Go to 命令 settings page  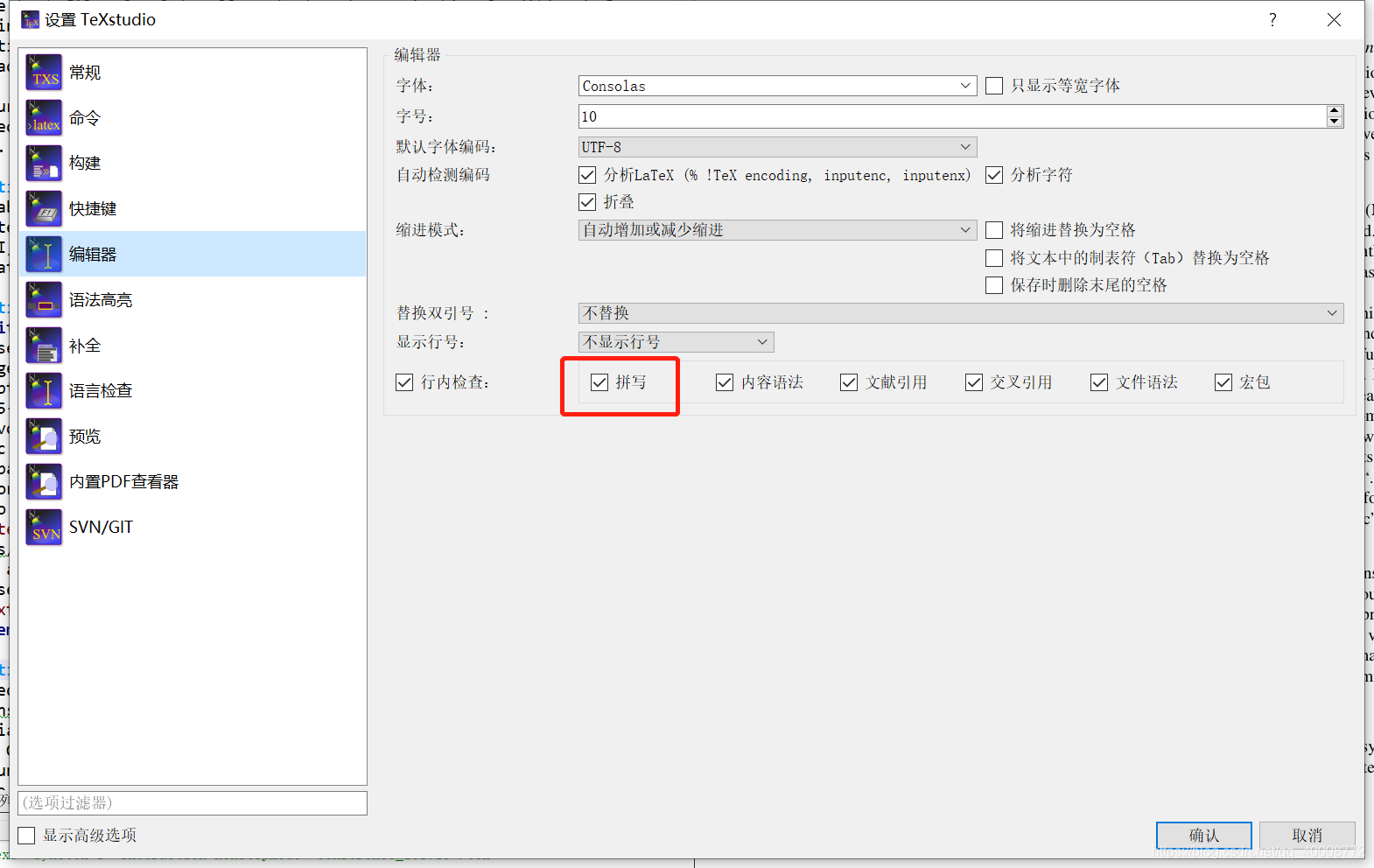pos(193,117)
